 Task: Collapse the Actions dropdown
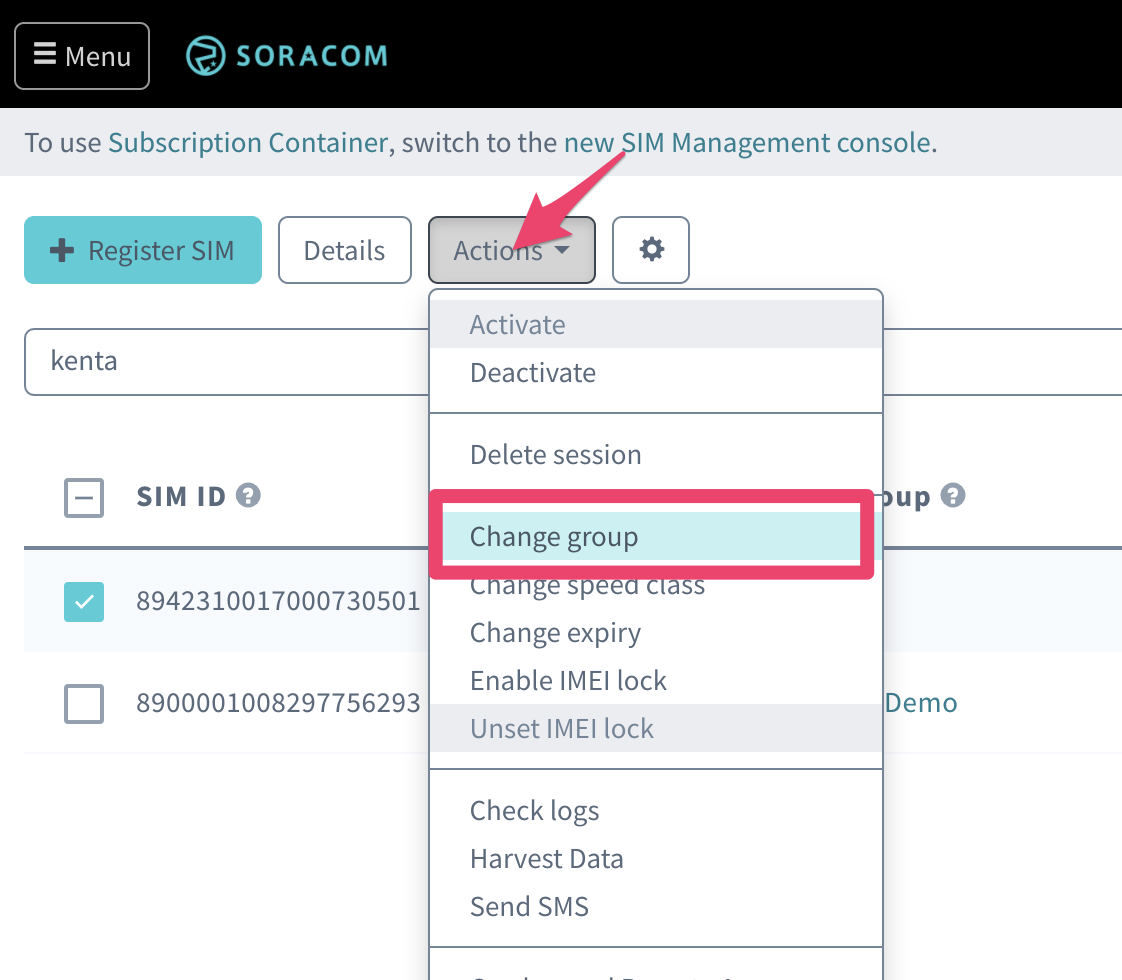tap(512, 250)
